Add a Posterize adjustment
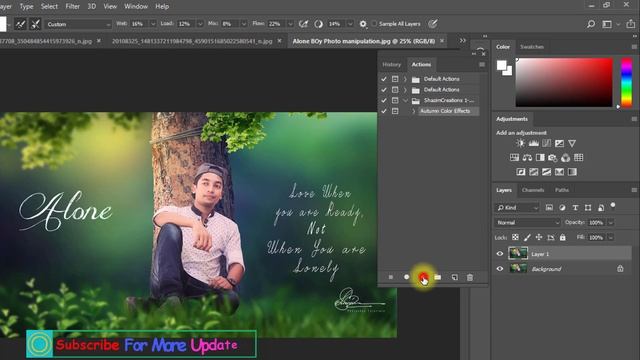Viewport: 640px width, 360px height. (533, 172)
